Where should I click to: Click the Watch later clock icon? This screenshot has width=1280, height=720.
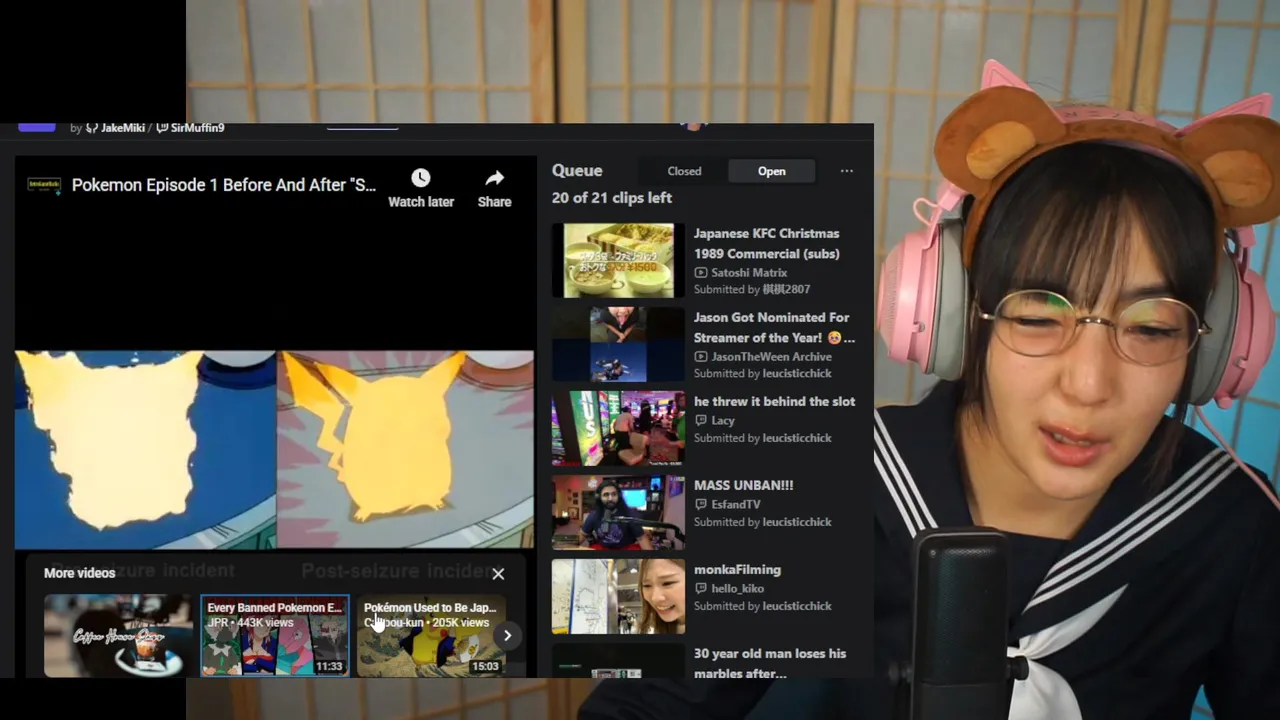pos(421,178)
